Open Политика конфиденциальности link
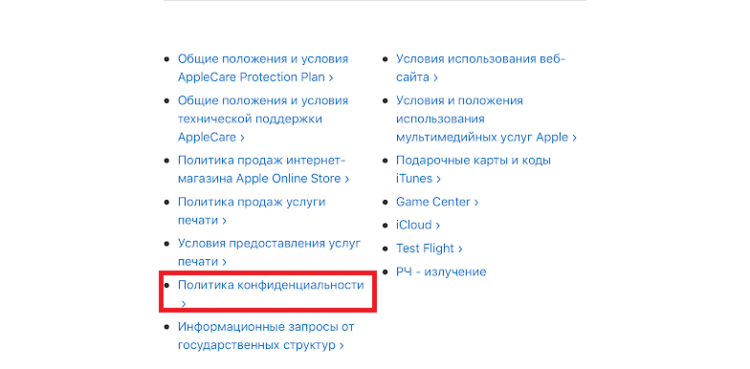The image size is (750, 369). tap(271, 293)
